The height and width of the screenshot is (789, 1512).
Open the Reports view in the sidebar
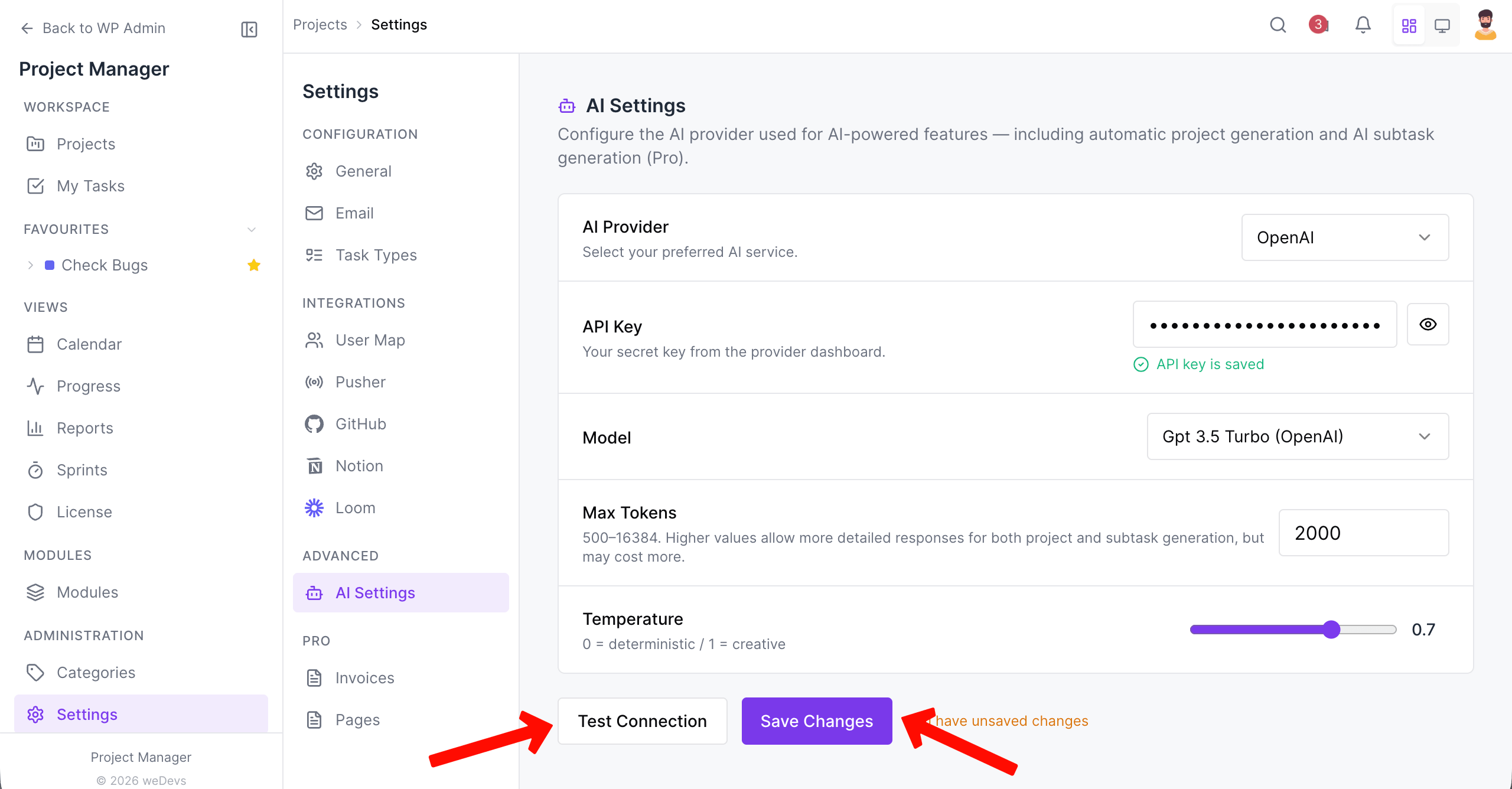pyautogui.click(x=85, y=428)
